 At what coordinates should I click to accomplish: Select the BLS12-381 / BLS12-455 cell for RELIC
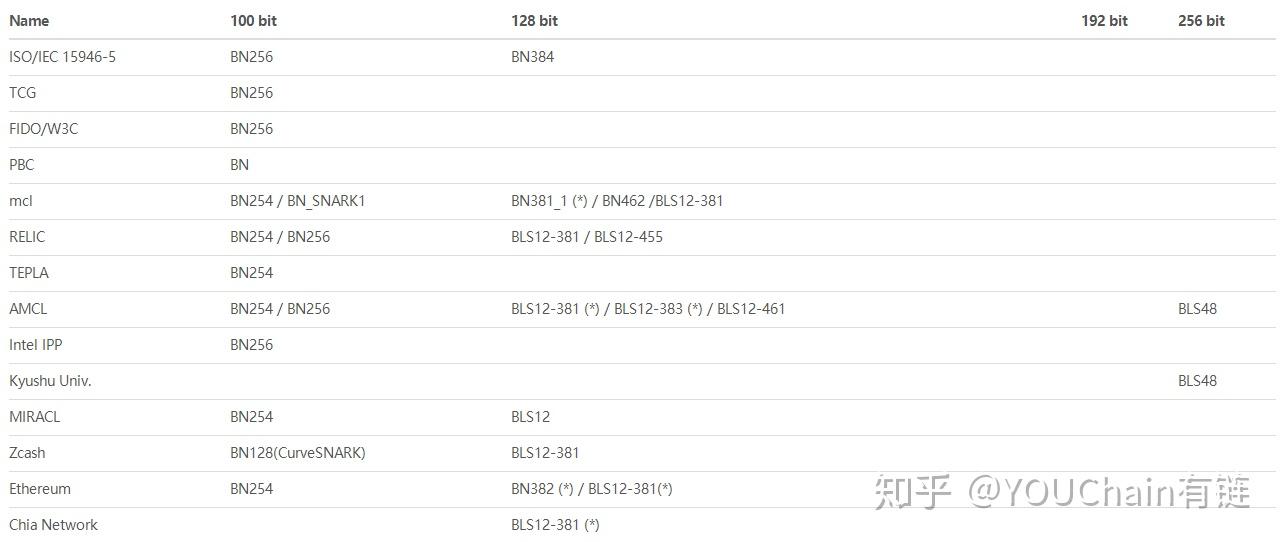587,237
